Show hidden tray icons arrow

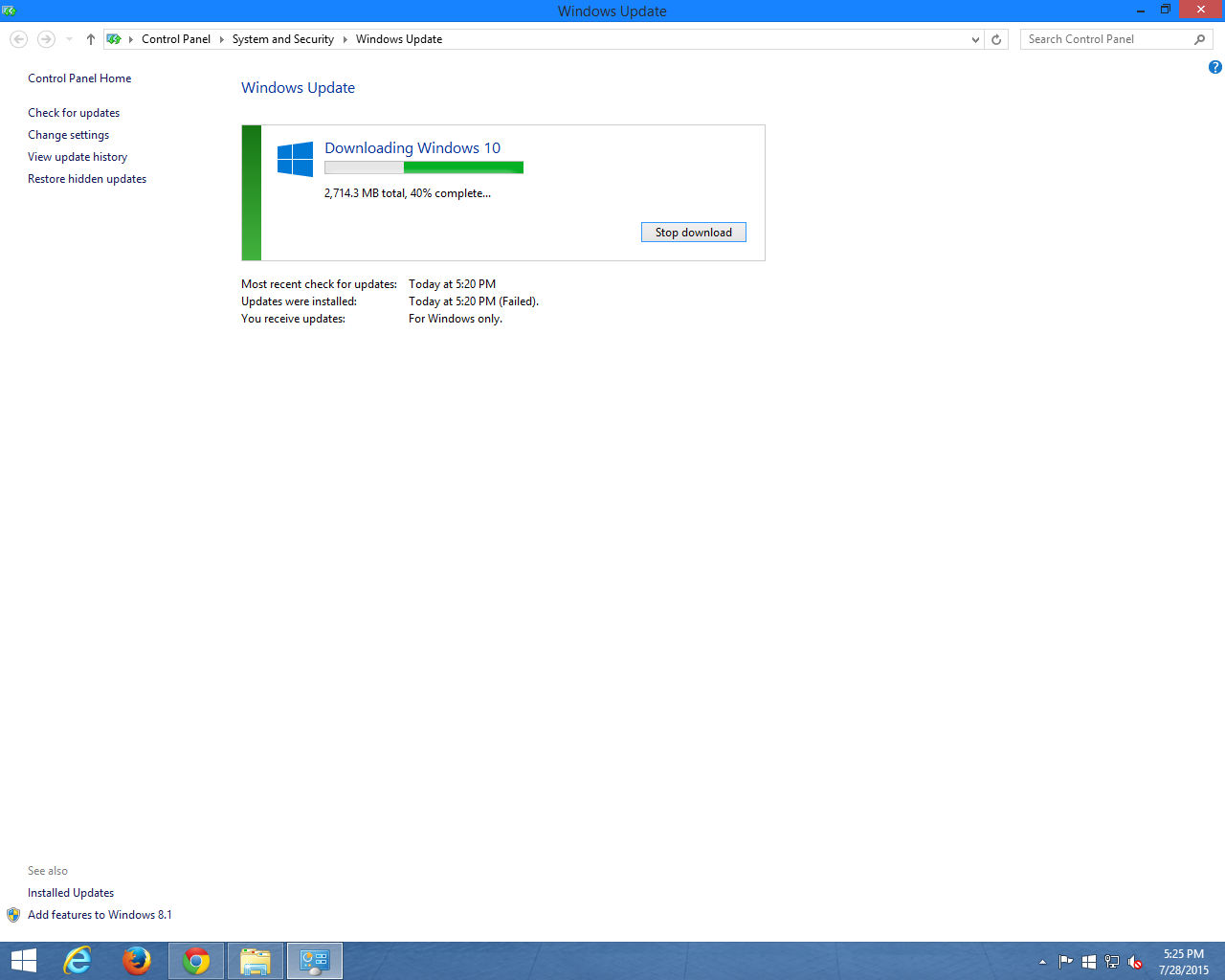(1043, 962)
